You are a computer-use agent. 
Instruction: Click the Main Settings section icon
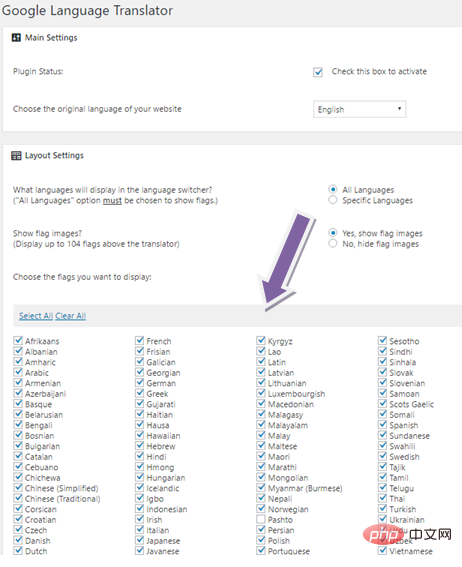coord(16,38)
